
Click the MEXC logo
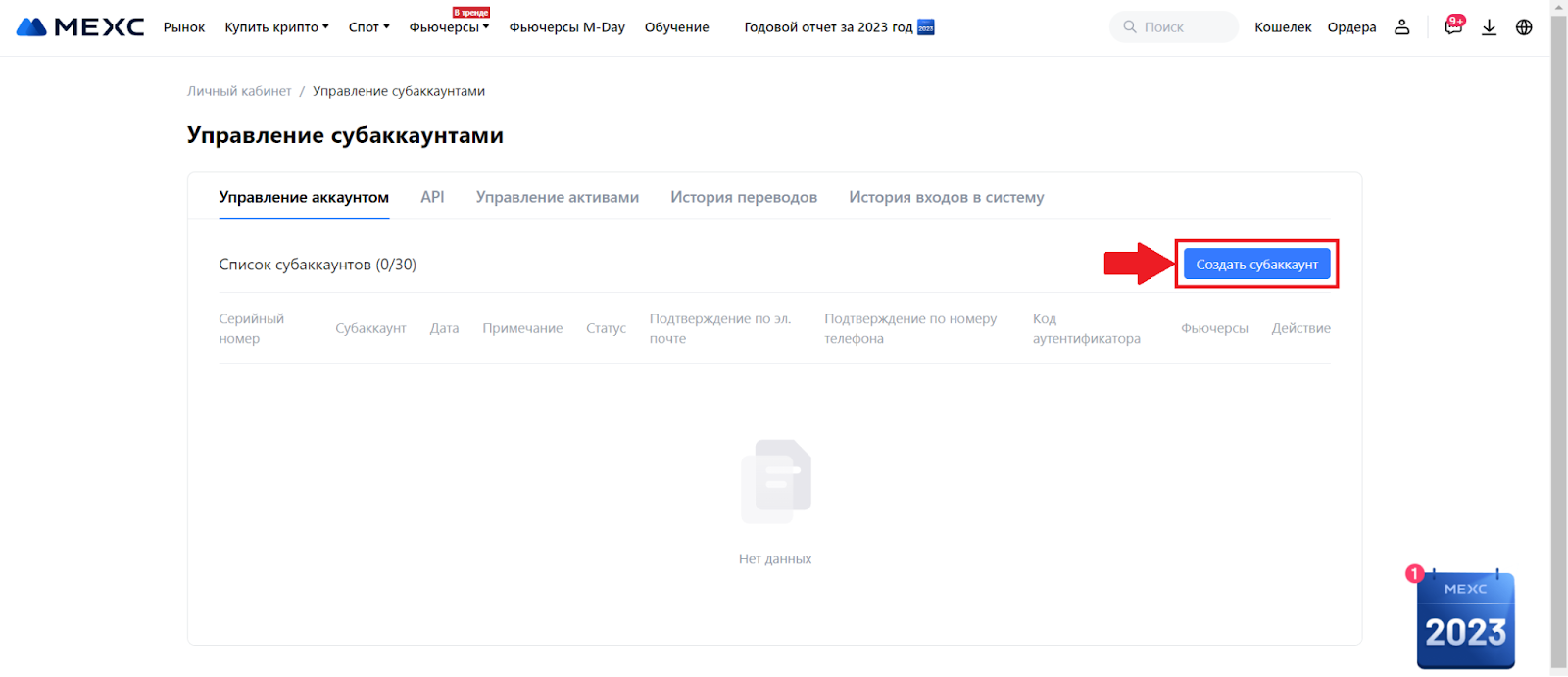[x=80, y=27]
